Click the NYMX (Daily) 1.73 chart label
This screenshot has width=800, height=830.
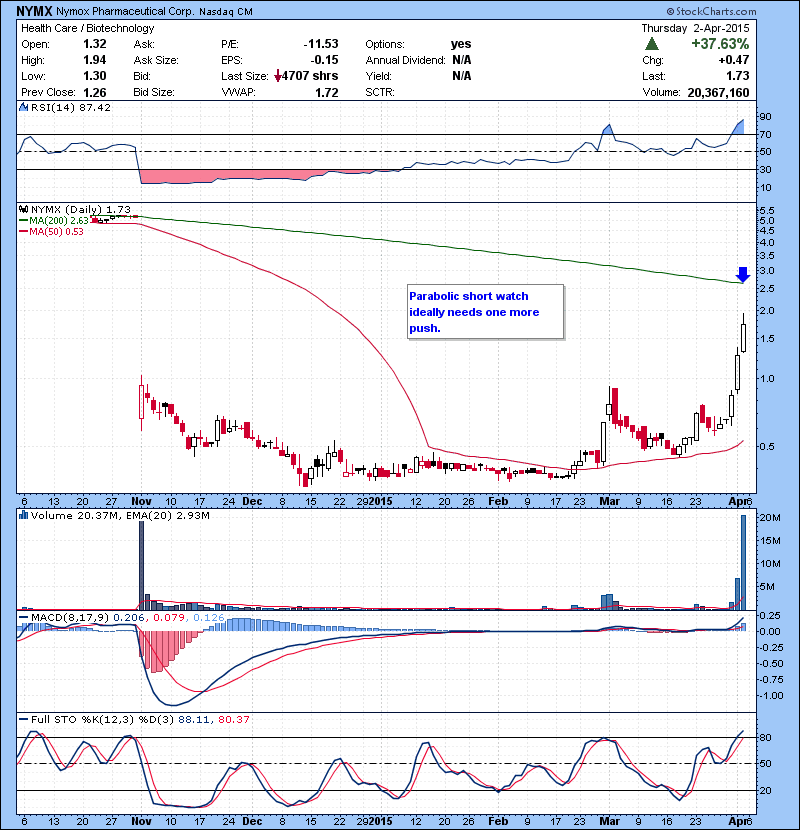click(x=80, y=210)
